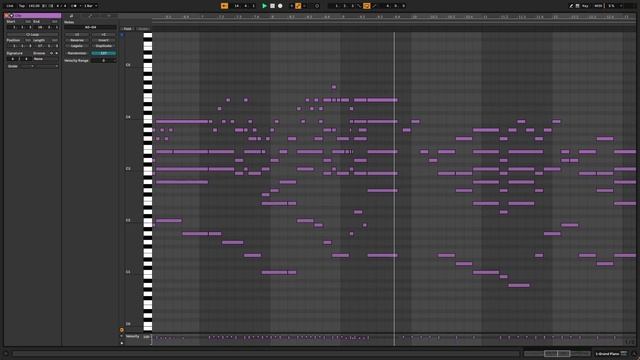Click the Clip title bar
The height and width of the screenshot is (360, 640).
coord(36,16)
